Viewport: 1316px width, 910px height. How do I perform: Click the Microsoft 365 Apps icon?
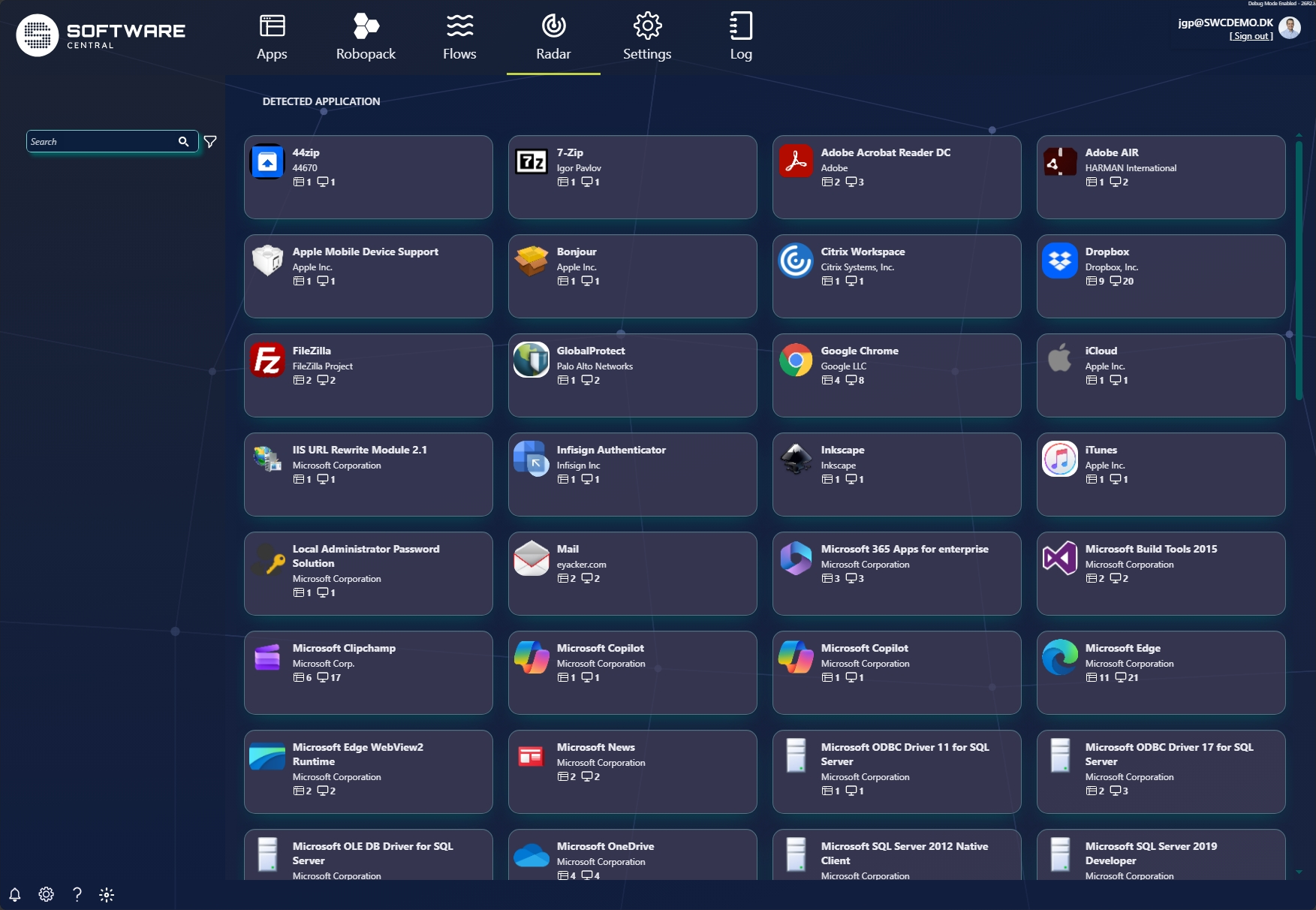pyautogui.click(x=796, y=558)
